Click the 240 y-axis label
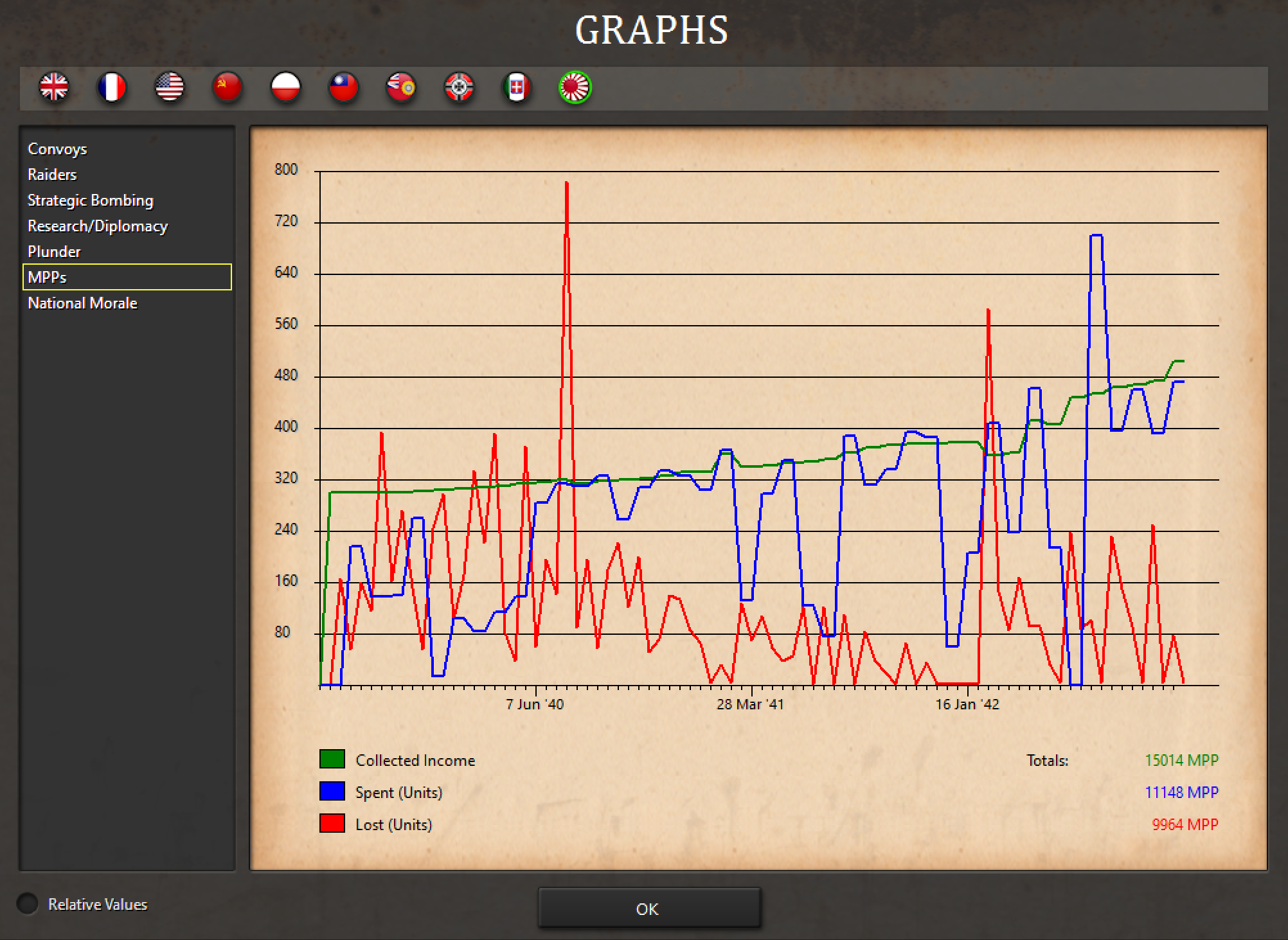The width and height of the screenshot is (1288, 940). [x=286, y=529]
